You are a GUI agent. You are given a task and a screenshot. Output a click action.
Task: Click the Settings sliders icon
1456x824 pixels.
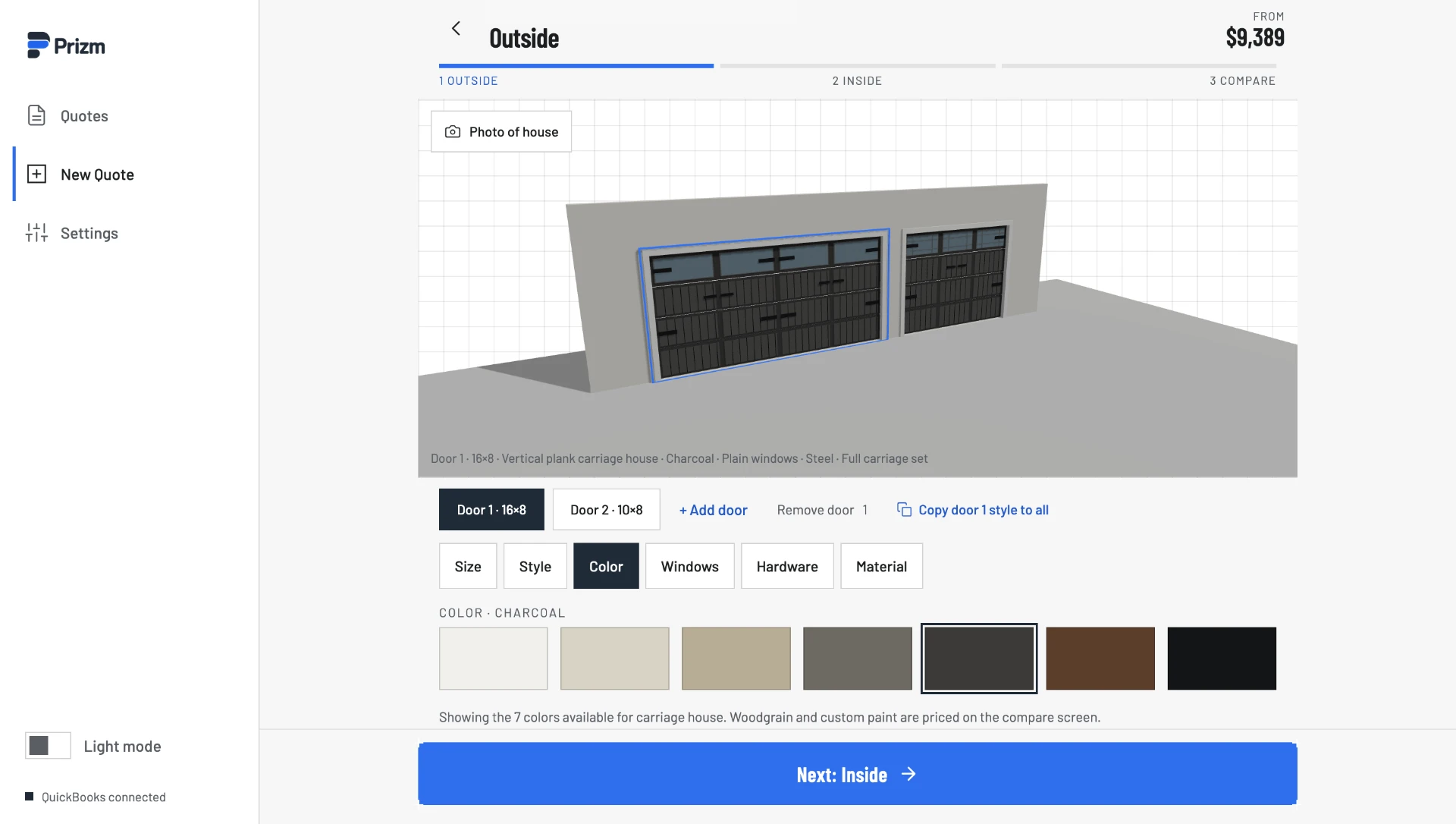(36, 232)
